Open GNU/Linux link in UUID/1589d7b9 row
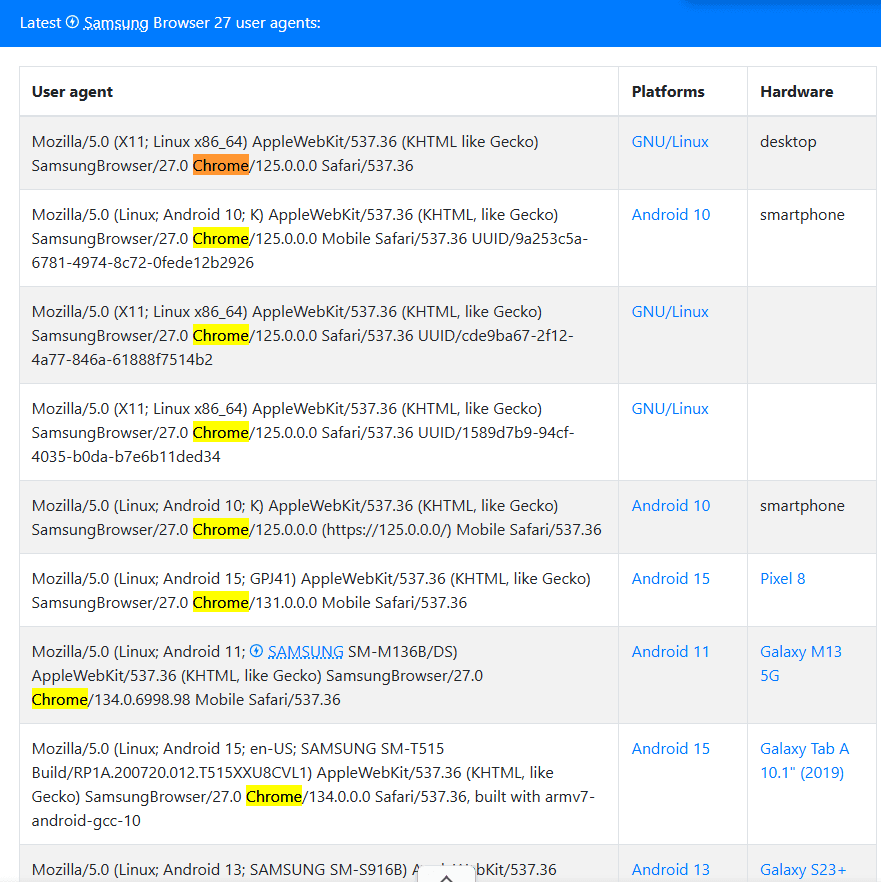The height and width of the screenshot is (882, 881). click(x=669, y=409)
